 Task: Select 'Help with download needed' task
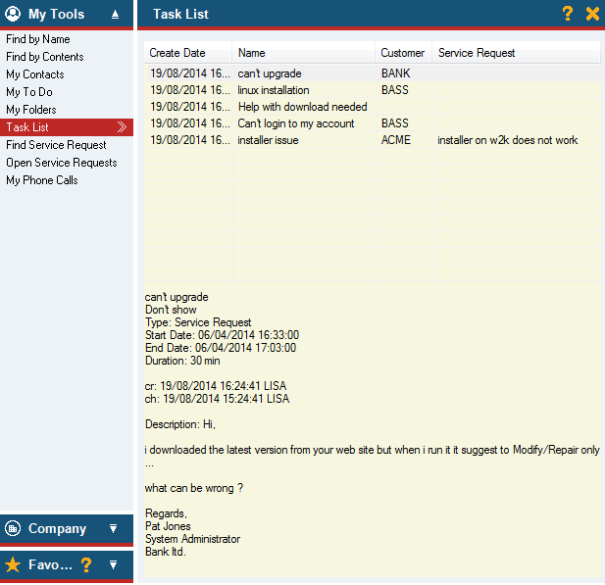tap(372, 107)
